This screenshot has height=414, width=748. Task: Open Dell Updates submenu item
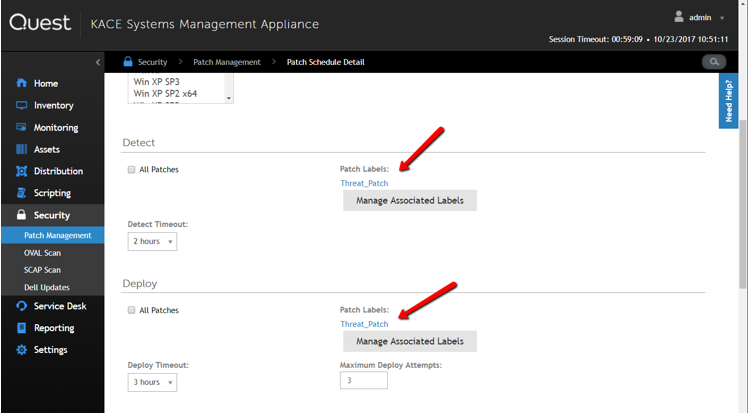click(x=46, y=287)
